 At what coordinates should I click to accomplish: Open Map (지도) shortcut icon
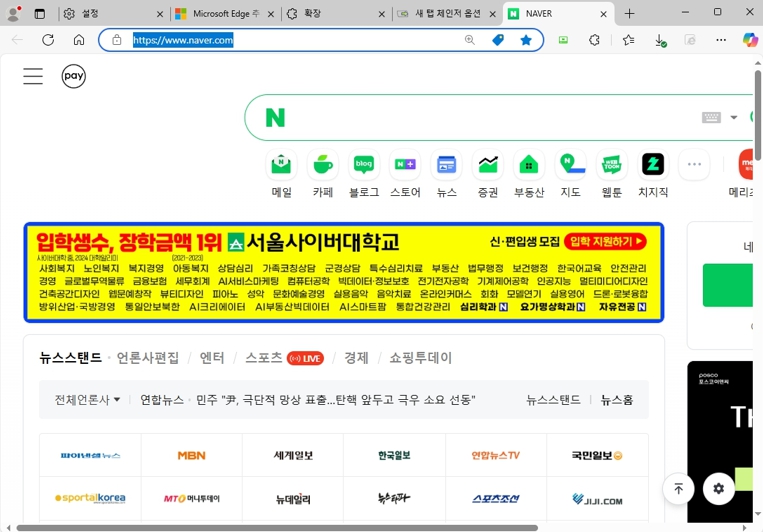click(570, 165)
